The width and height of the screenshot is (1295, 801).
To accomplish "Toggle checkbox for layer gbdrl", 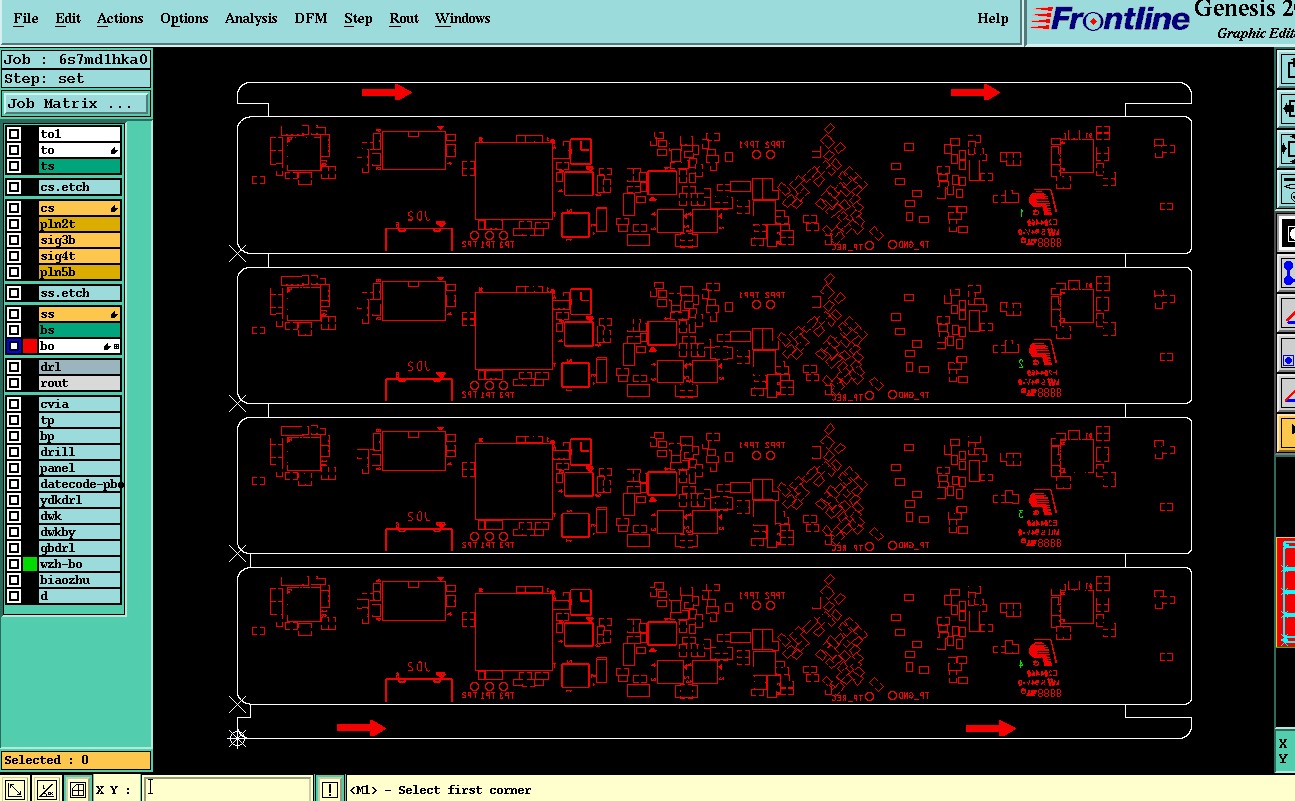I will 14,548.
